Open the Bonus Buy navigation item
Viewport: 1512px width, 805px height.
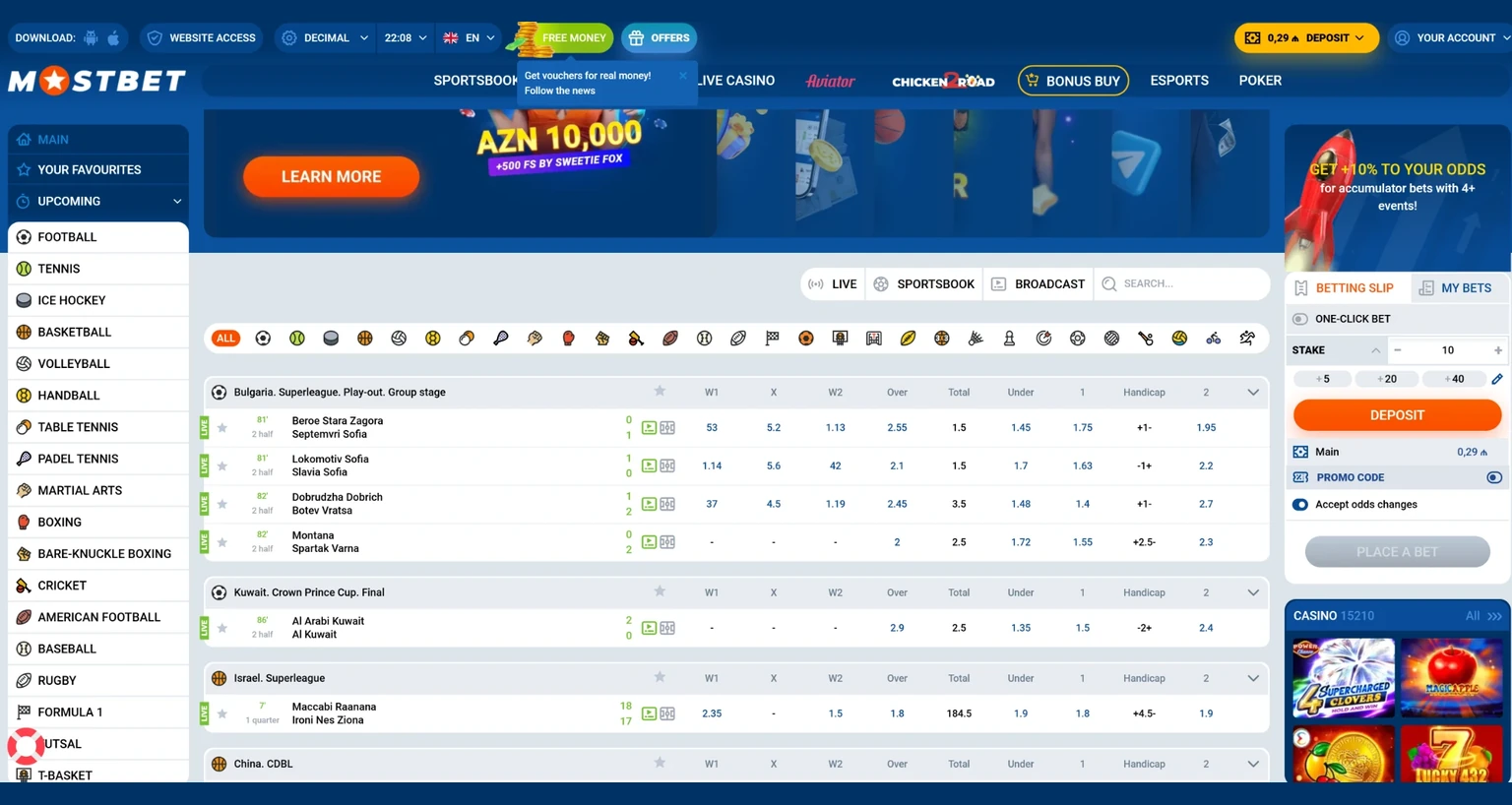pos(1073,81)
